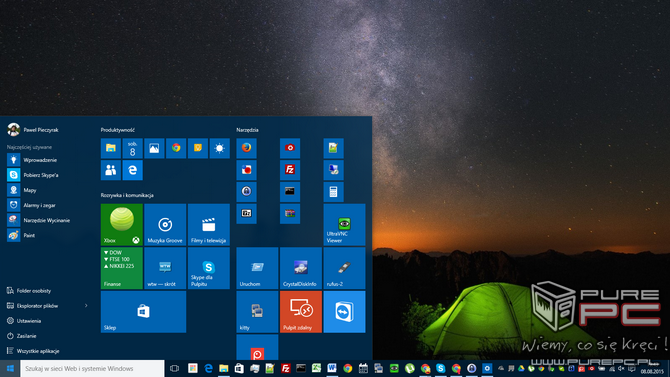The width and height of the screenshot is (670, 377).
Task: Open the Xbox tile
Action: pyautogui.click(x=122, y=224)
